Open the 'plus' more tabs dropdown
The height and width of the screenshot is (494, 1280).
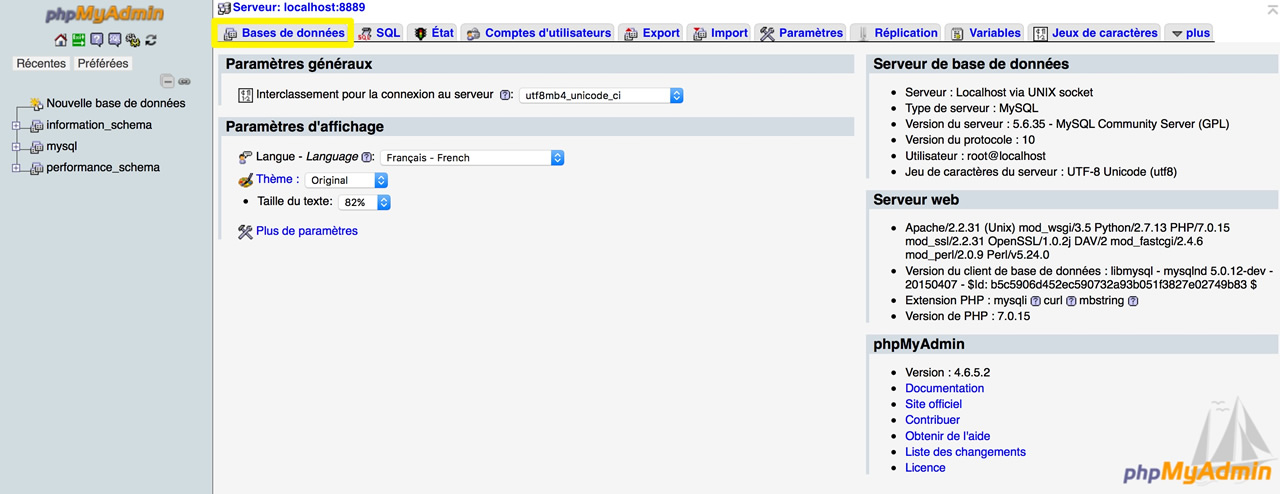1190,33
